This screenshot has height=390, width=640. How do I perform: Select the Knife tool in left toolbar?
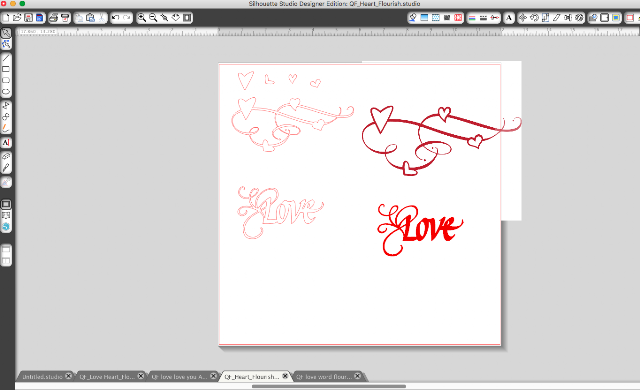pos(6,168)
